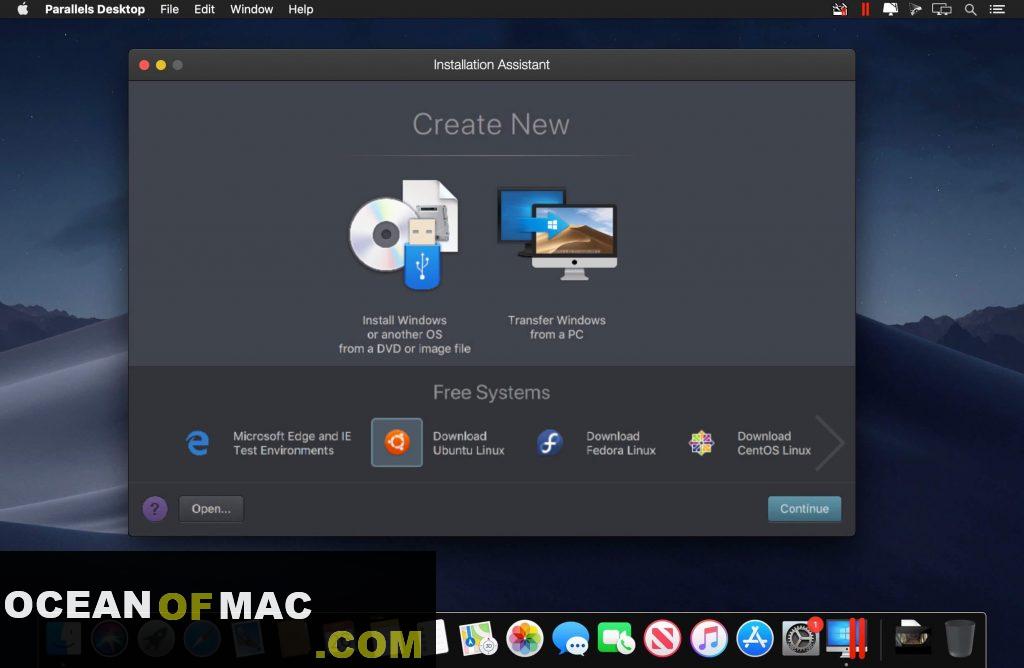Click 'Download CentOS Linux' text
The height and width of the screenshot is (668, 1024).
point(774,443)
